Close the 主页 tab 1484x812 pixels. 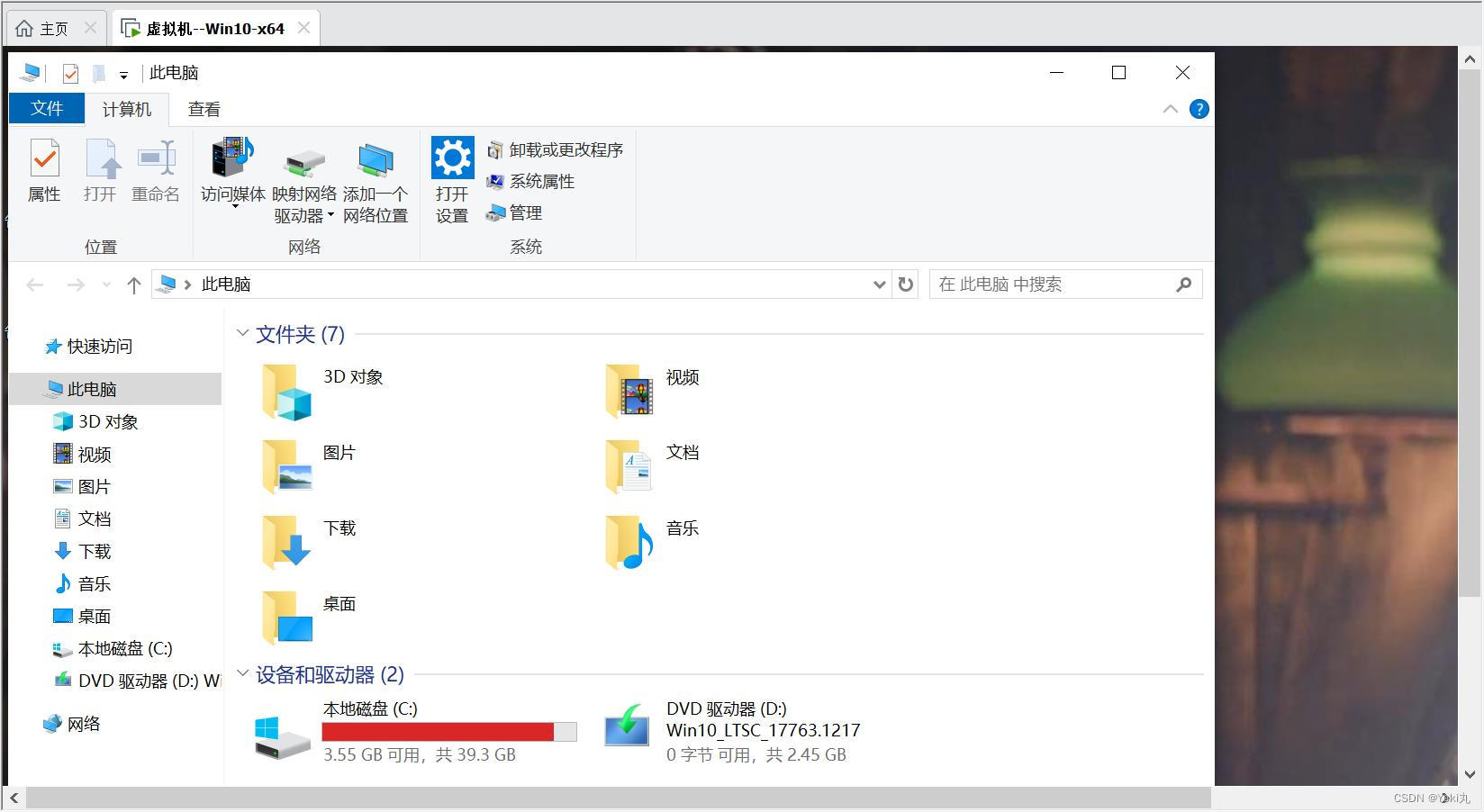point(90,28)
